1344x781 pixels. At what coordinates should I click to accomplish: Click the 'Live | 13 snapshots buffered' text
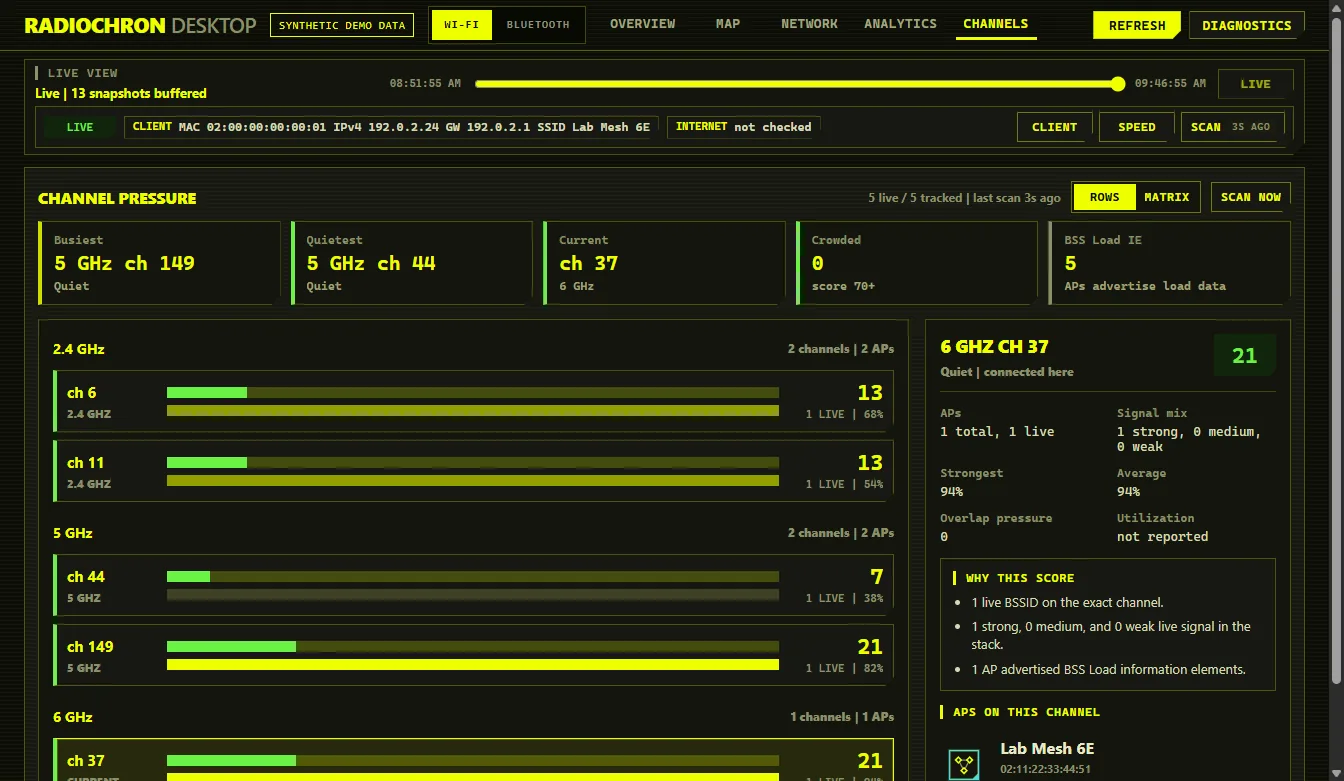click(121, 93)
